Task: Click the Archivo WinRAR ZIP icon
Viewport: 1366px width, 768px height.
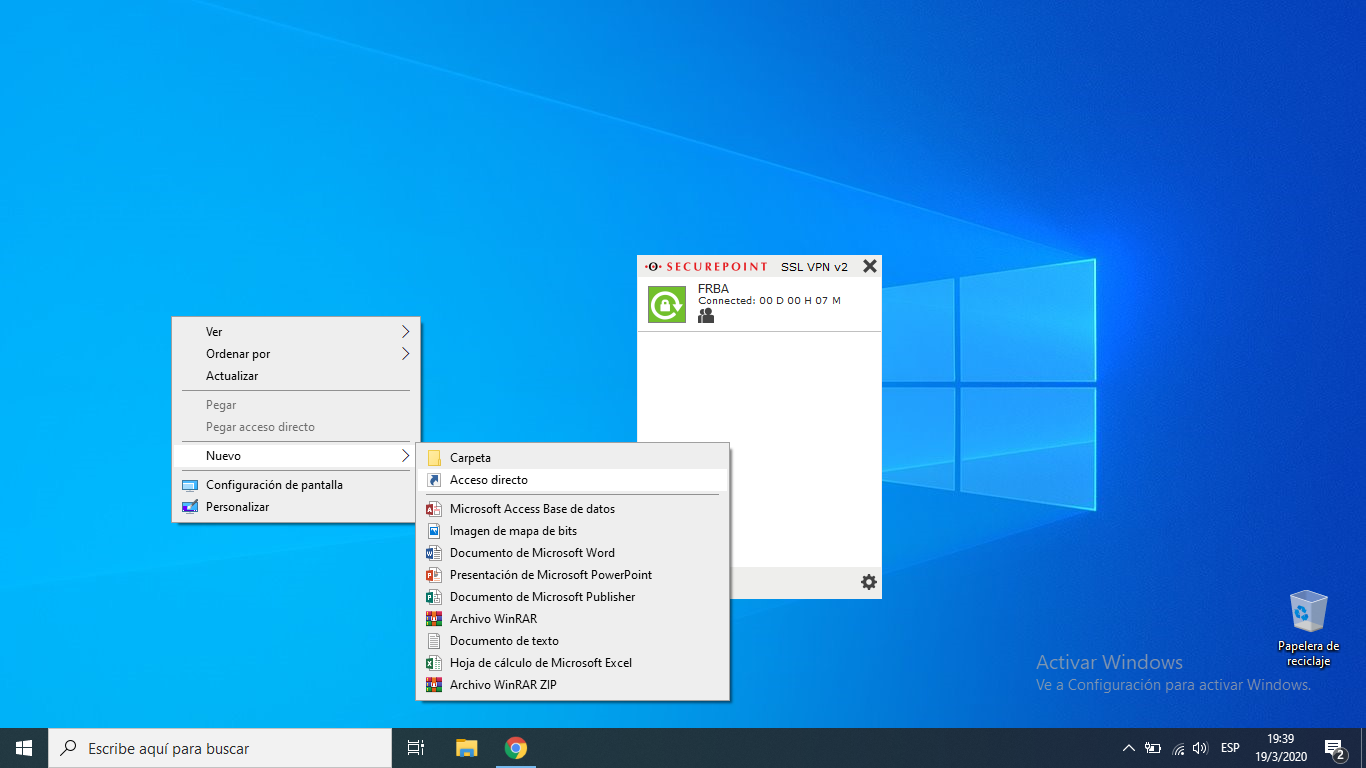Action: (x=434, y=685)
